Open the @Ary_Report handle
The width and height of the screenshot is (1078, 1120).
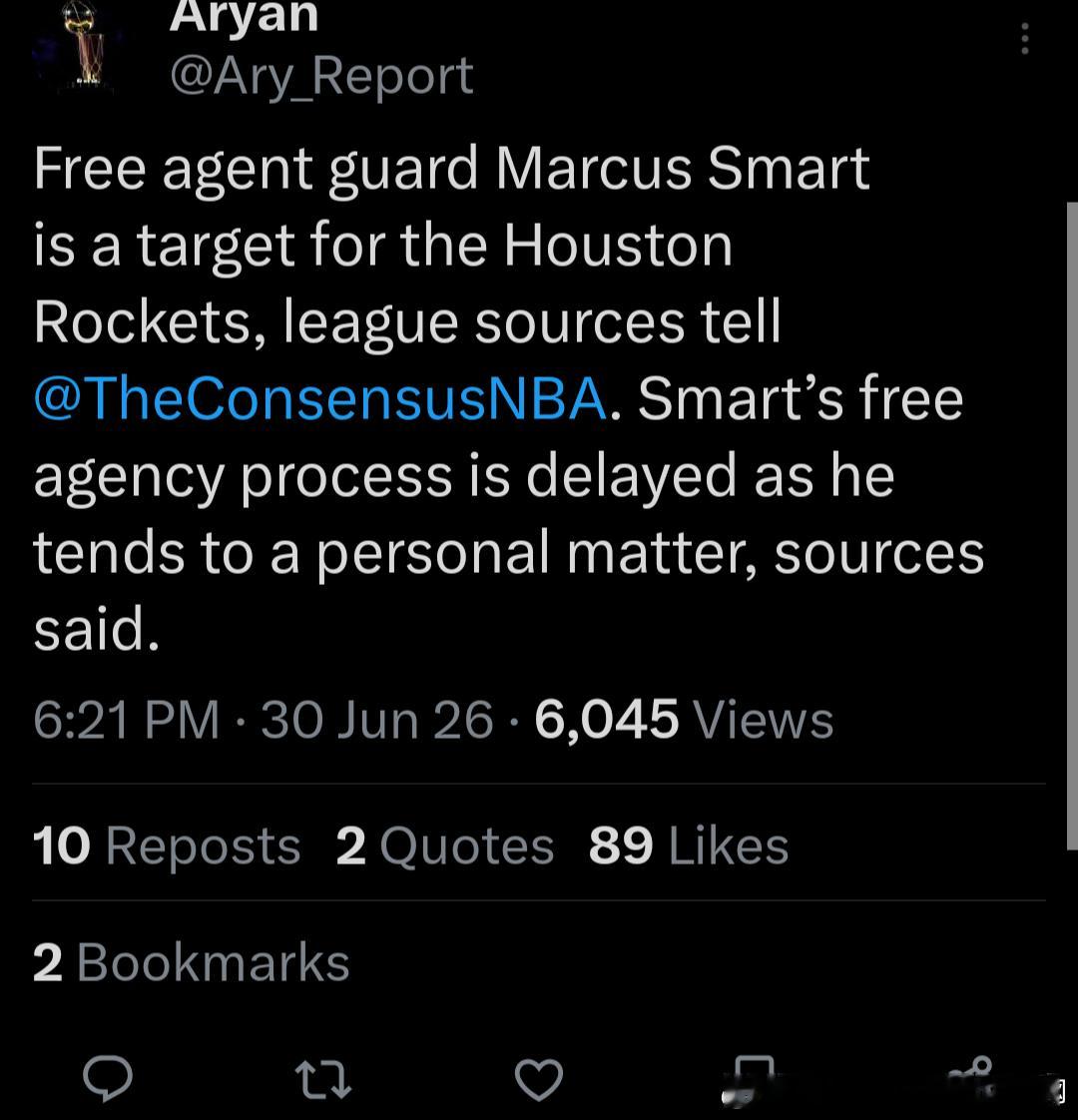tap(321, 76)
